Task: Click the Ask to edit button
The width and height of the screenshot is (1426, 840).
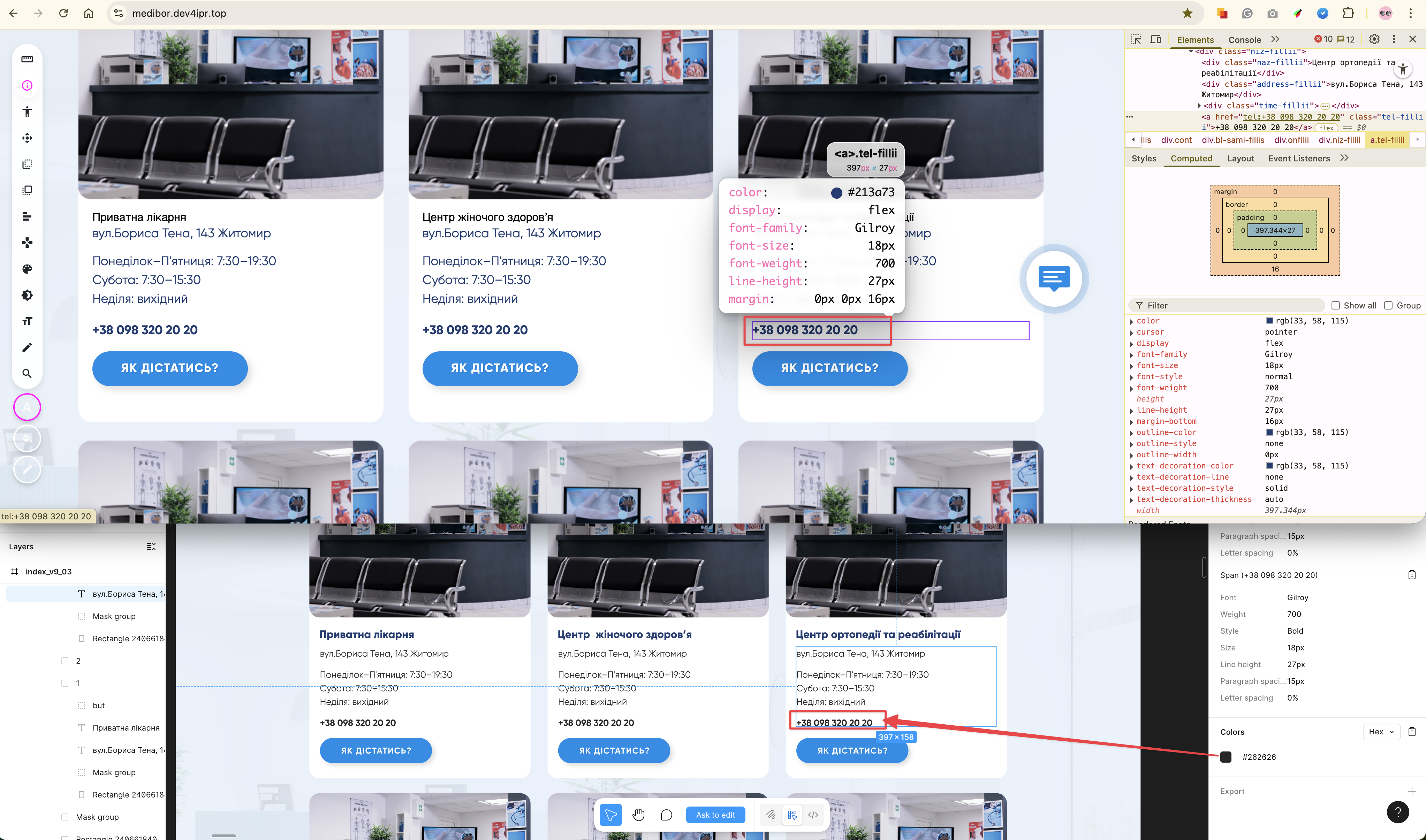Action: click(715, 815)
